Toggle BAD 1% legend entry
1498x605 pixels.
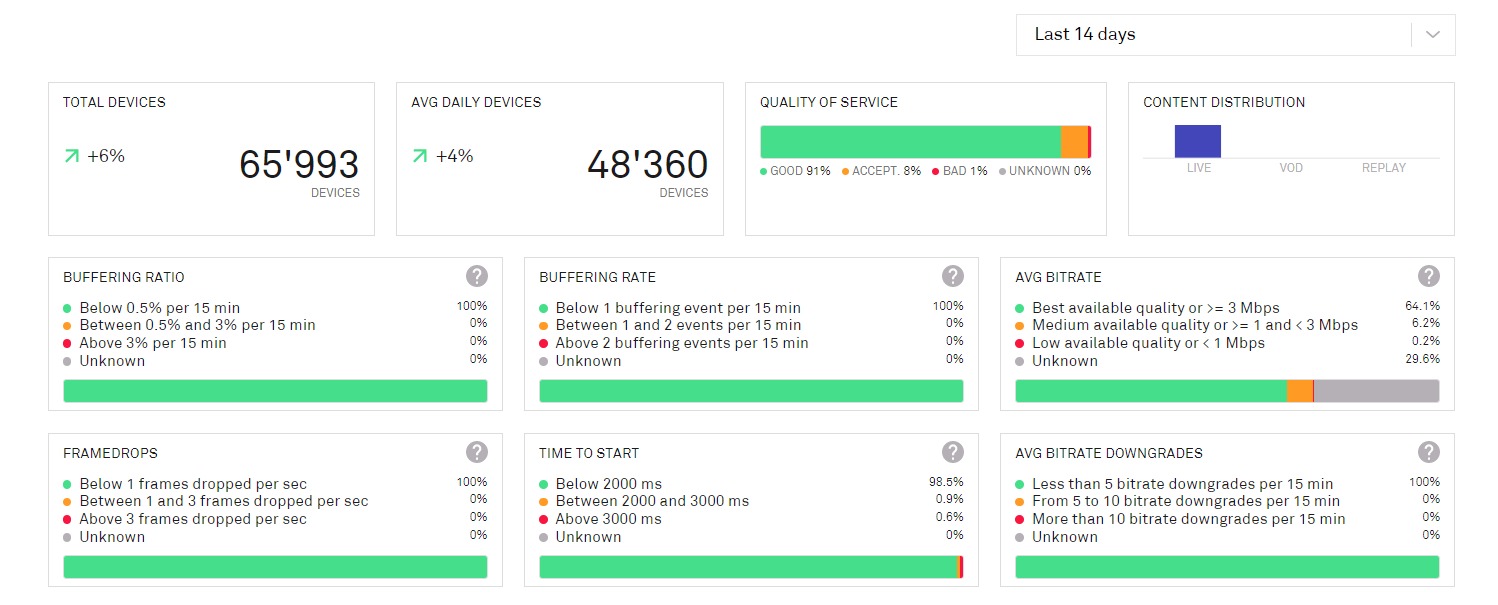960,171
